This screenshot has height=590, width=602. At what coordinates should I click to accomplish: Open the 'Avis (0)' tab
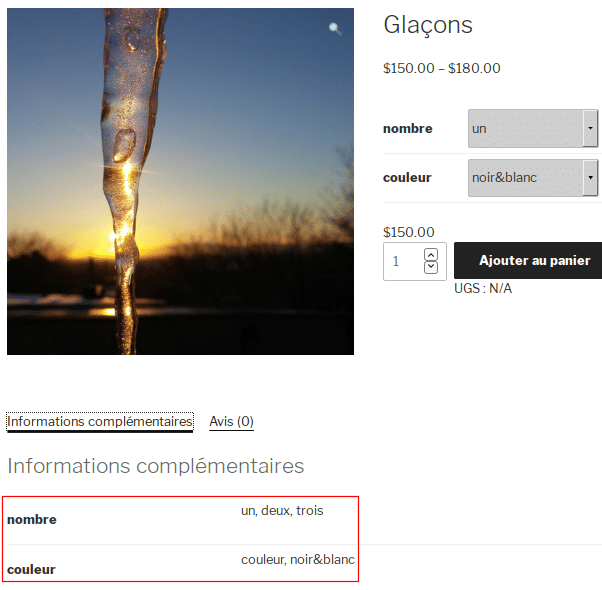pyautogui.click(x=231, y=421)
